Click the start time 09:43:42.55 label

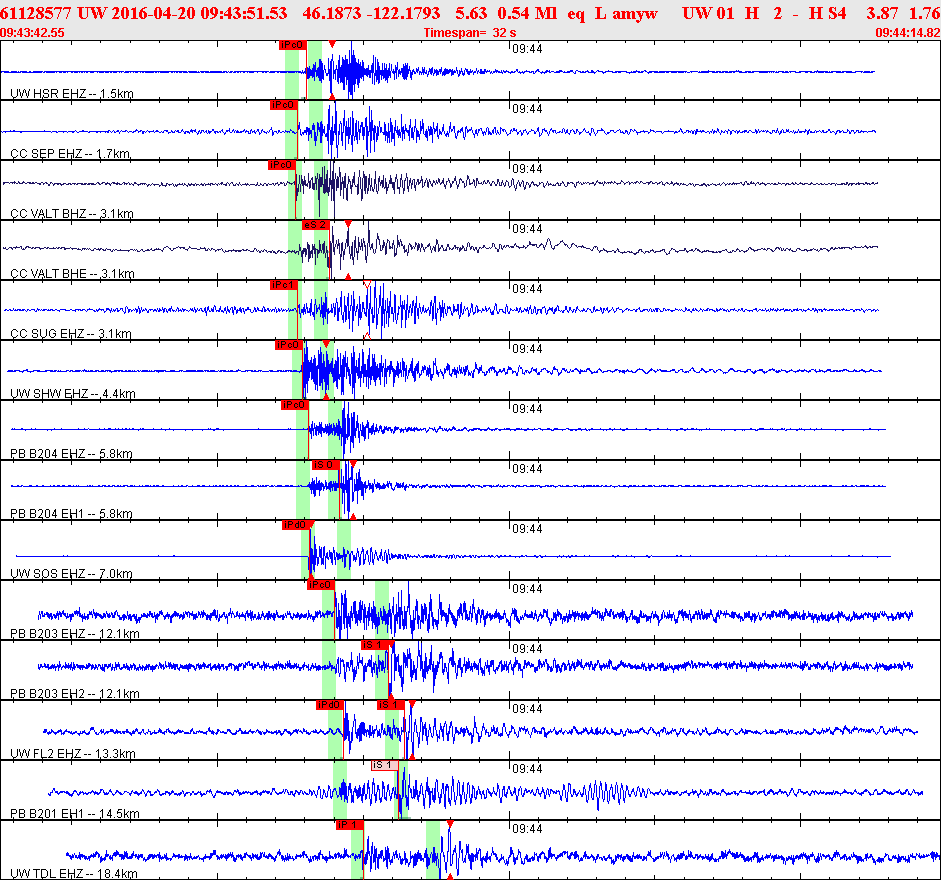pyautogui.click(x=34, y=32)
